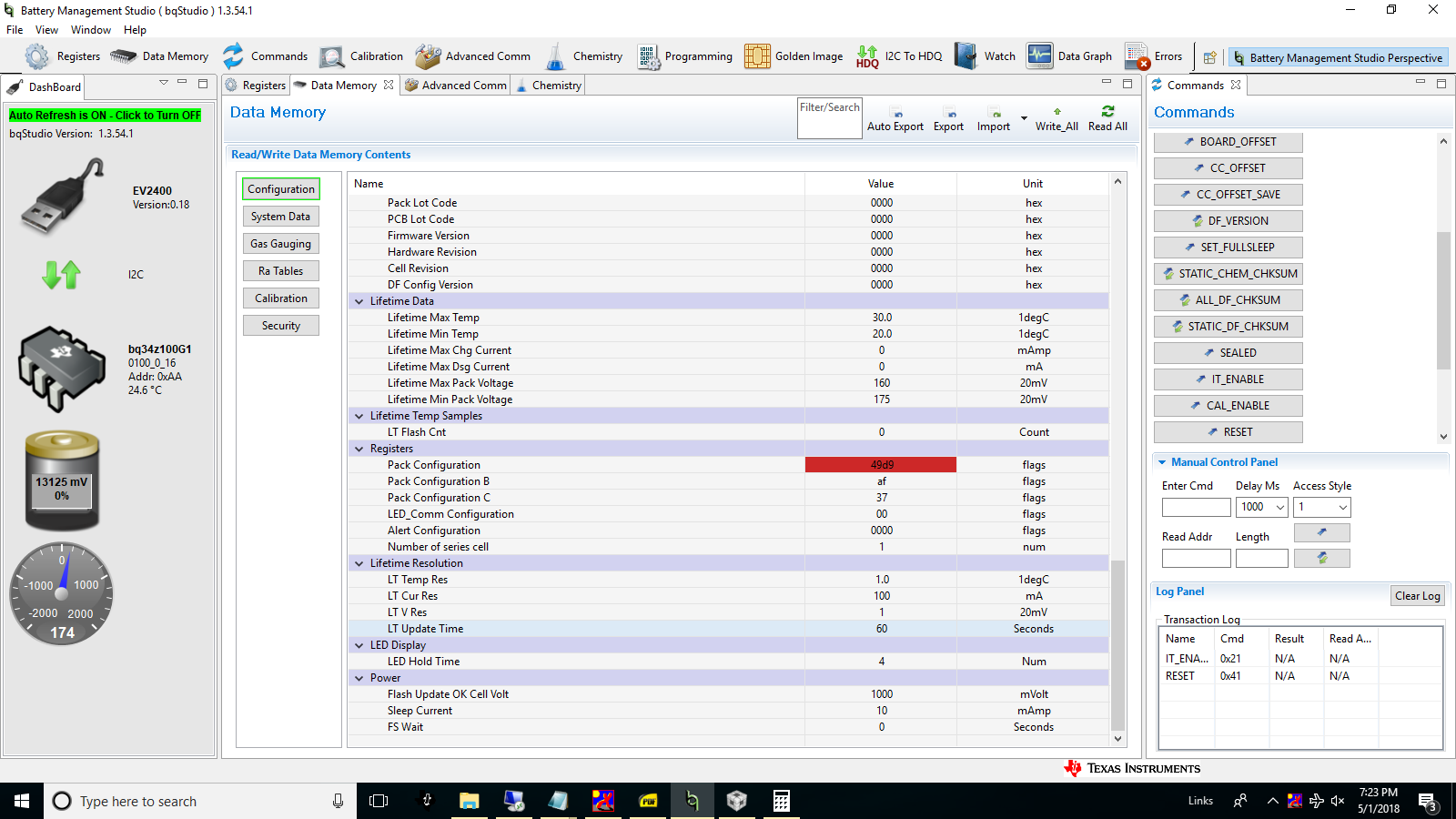The height and width of the screenshot is (819, 1456).
Task: Click the Filter/Search input field
Action: (x=830, y=118)
